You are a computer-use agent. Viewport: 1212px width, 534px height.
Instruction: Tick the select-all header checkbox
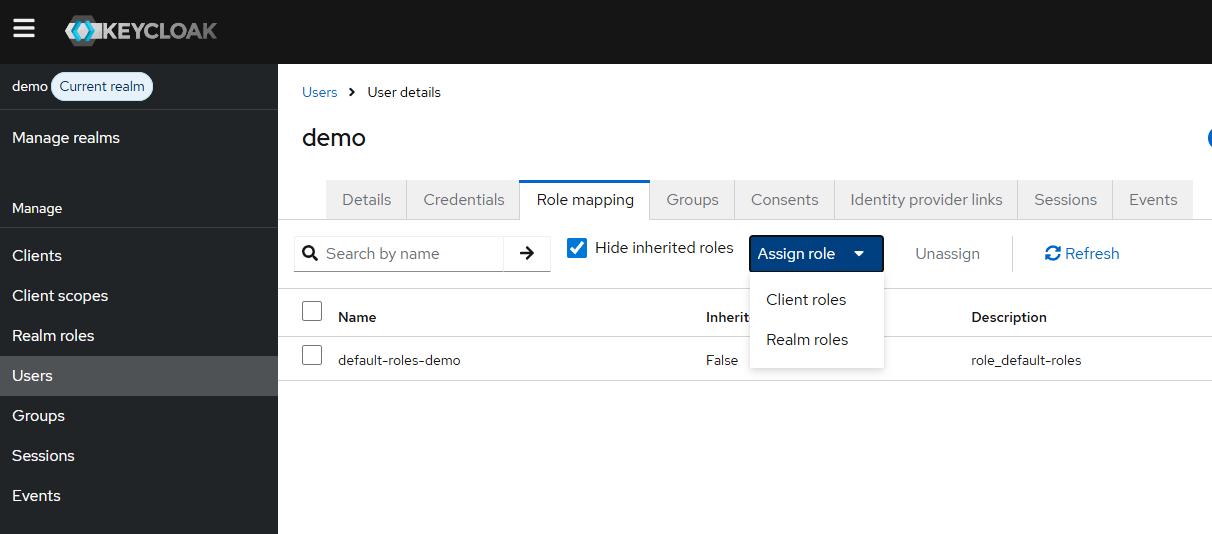[312, 311]
